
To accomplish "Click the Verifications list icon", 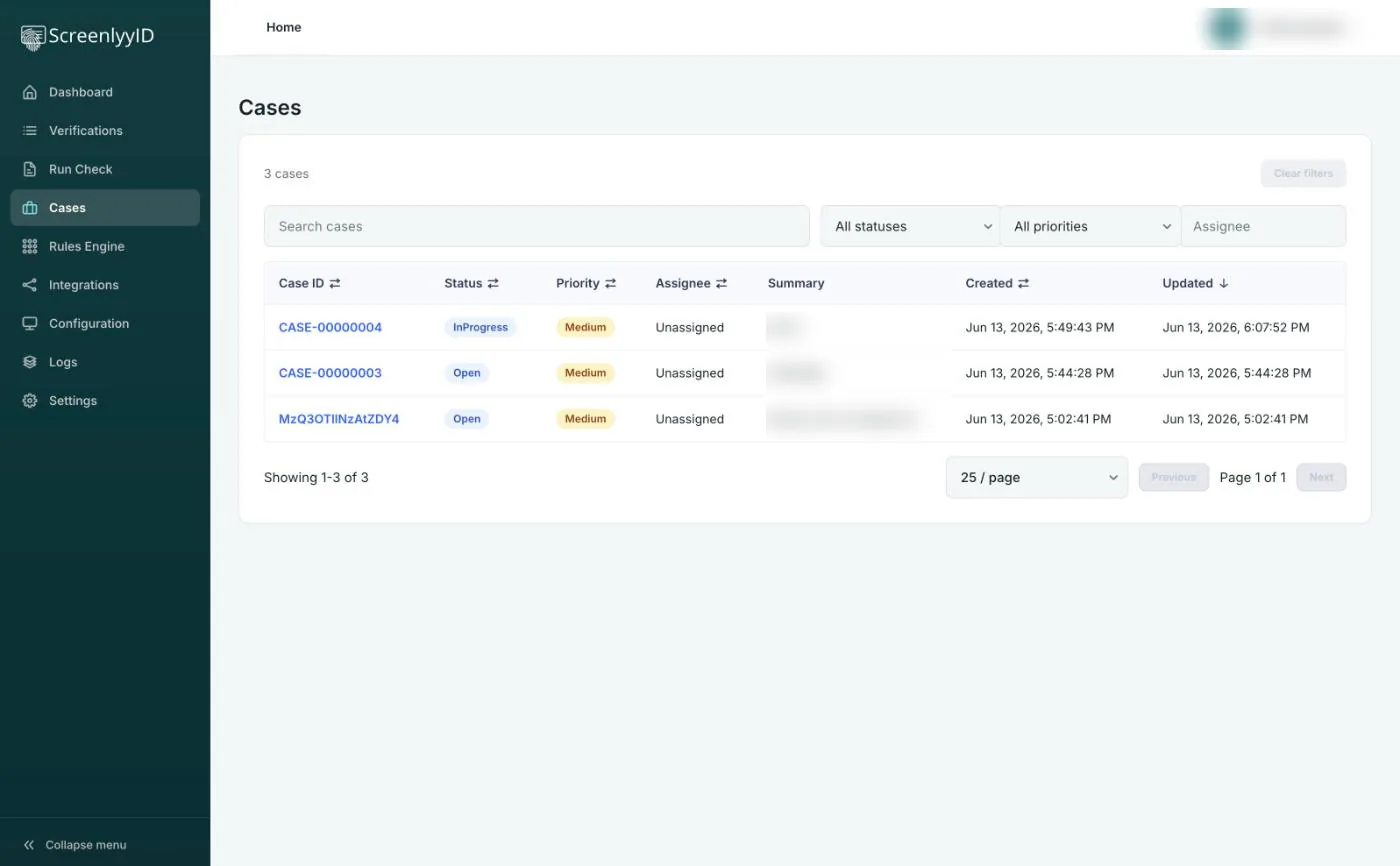I will pyautogui.click(x=30, y=131).
